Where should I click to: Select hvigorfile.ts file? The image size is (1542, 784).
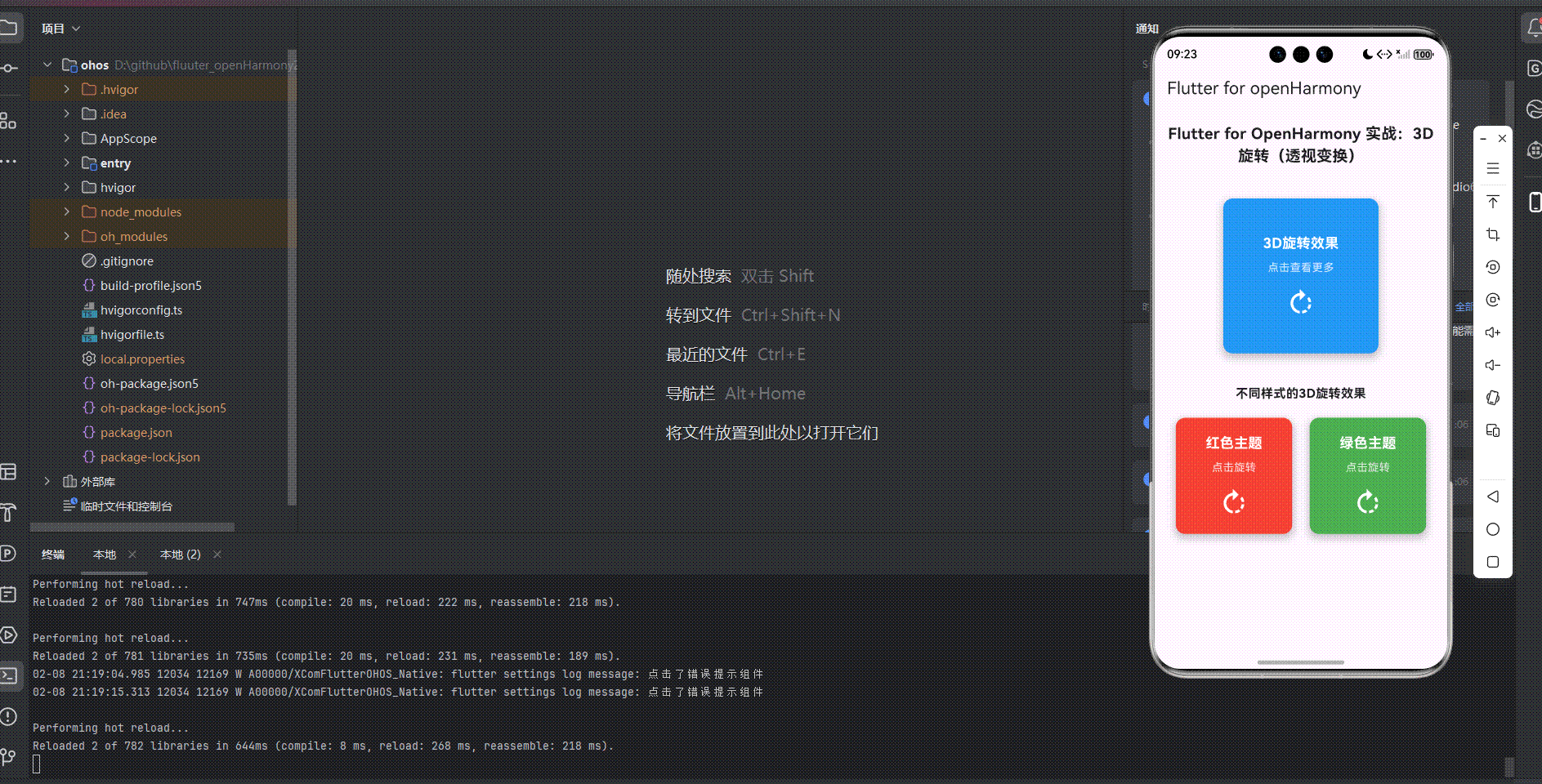coord(132,334)
